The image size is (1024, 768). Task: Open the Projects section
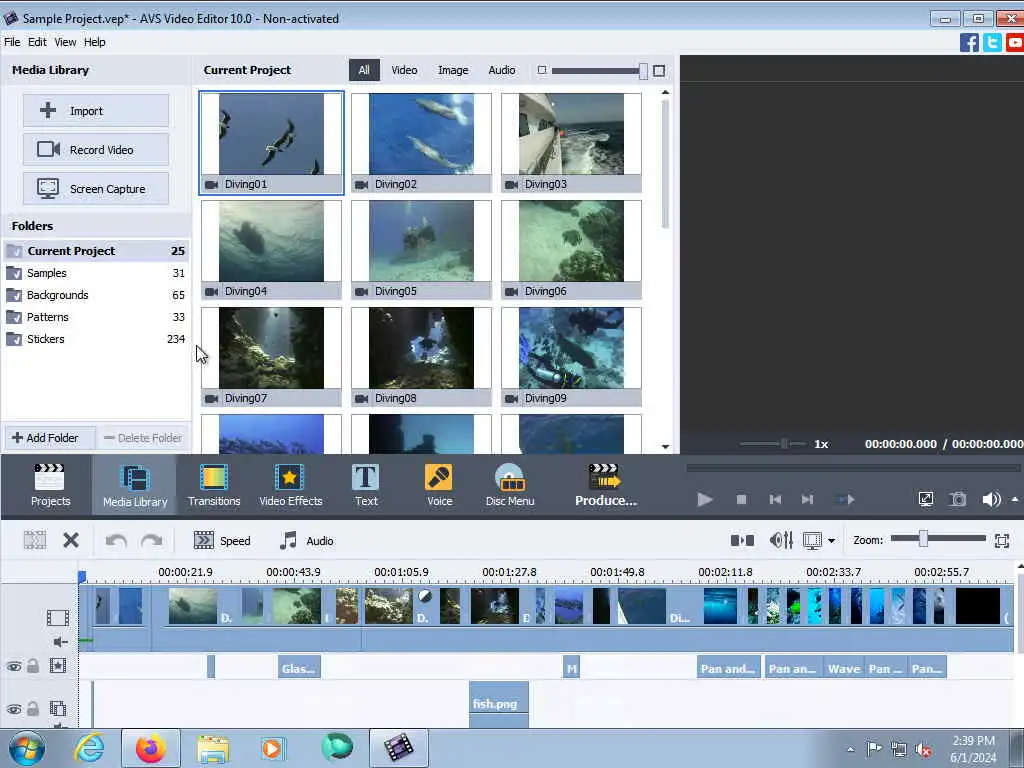click(50, 485)
